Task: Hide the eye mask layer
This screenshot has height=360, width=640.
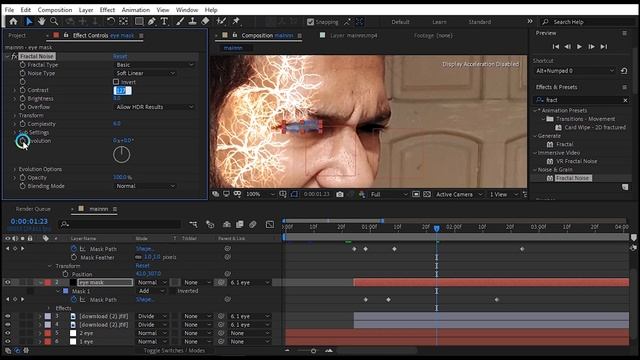Action: (x=7, y=282)
